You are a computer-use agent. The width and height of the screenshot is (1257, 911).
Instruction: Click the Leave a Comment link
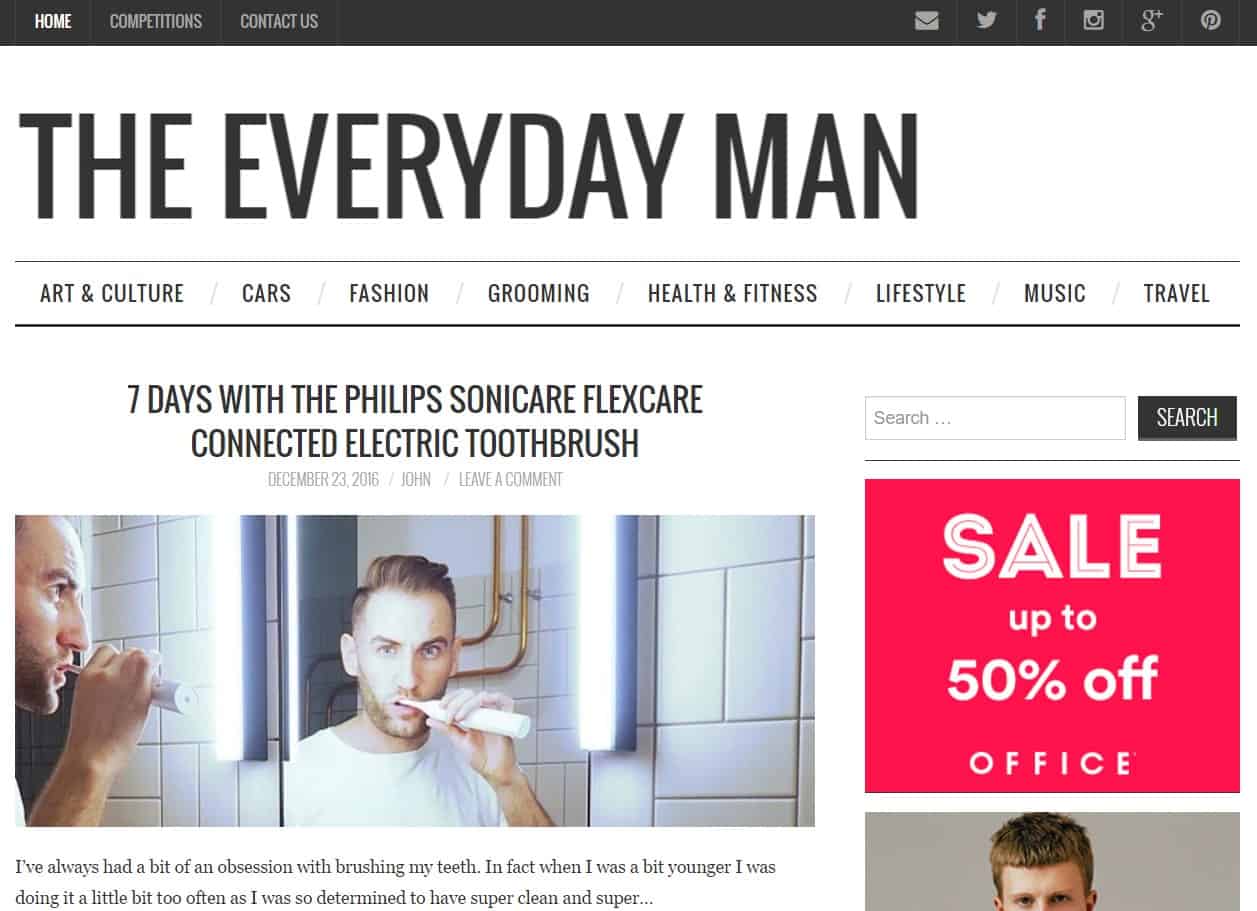tap(511, 479)
